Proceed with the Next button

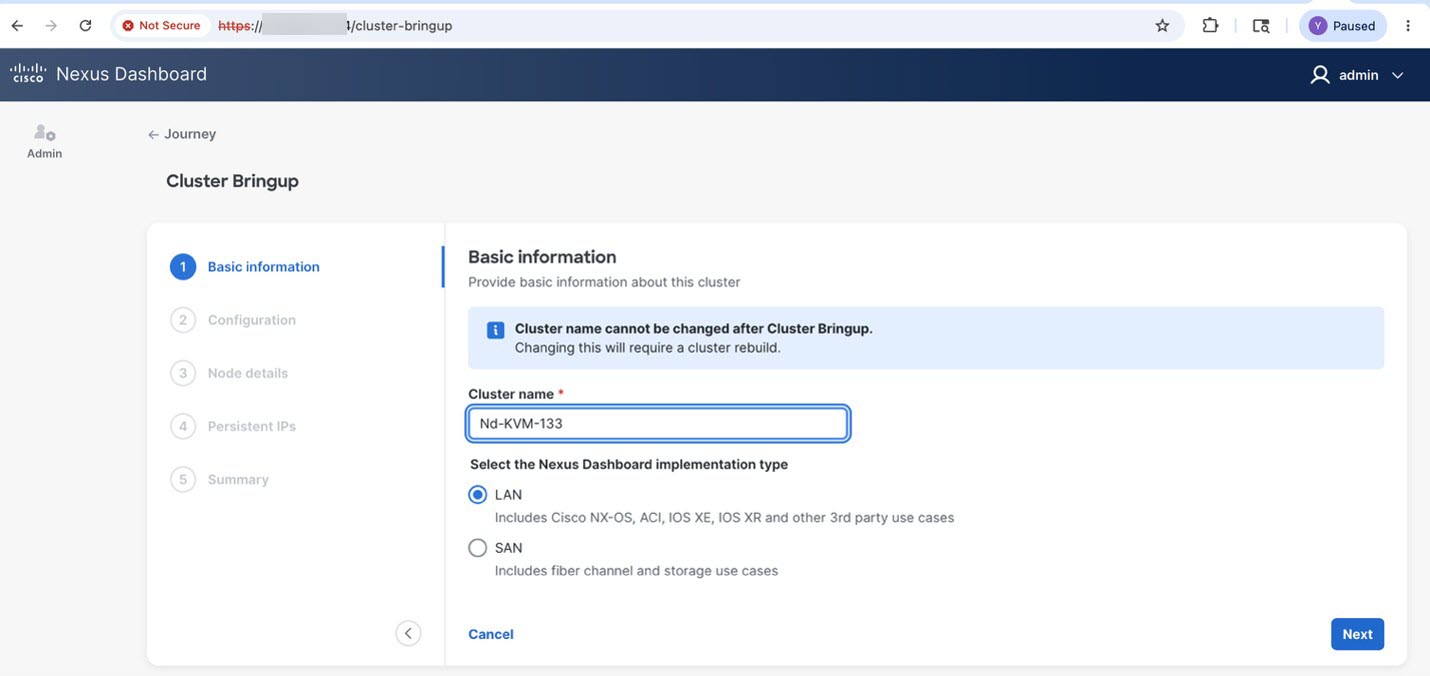1357,634
